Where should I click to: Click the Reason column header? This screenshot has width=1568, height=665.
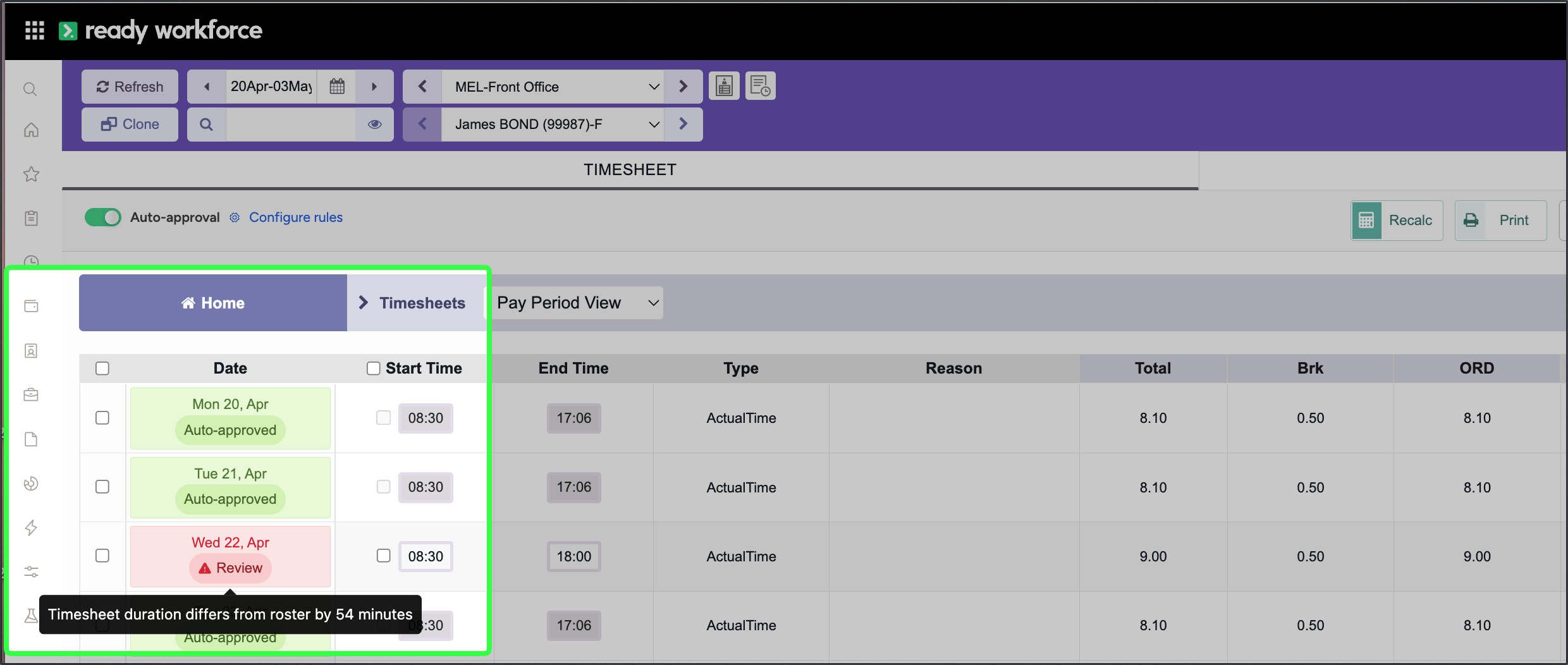pyautogui.click(x=953, y=369)
